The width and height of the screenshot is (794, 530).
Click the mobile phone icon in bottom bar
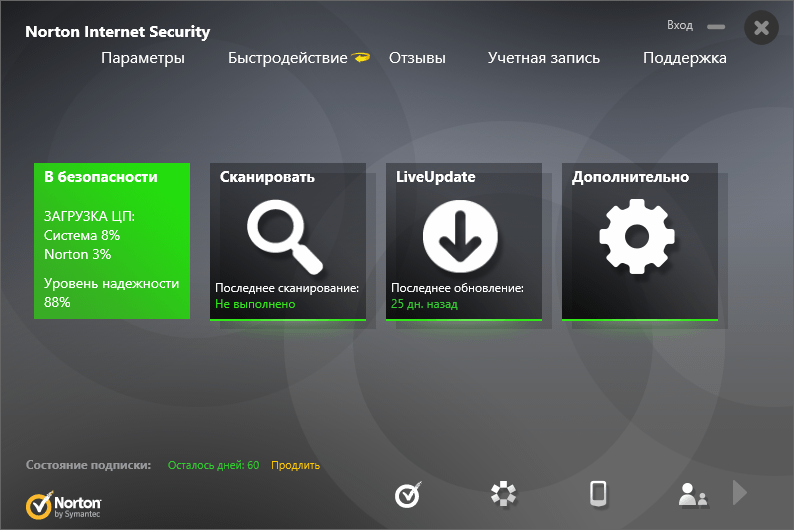coord(599,494)
